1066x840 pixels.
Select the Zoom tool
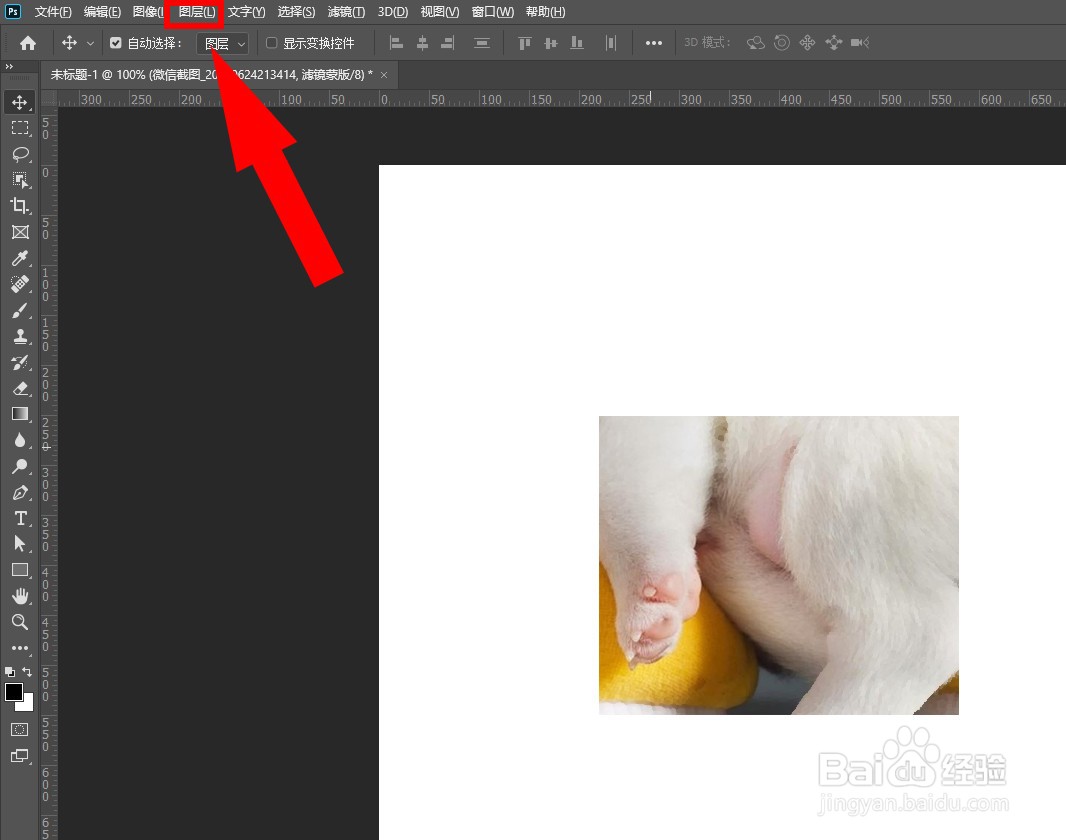pyautogui.click(x=20, y=622)
